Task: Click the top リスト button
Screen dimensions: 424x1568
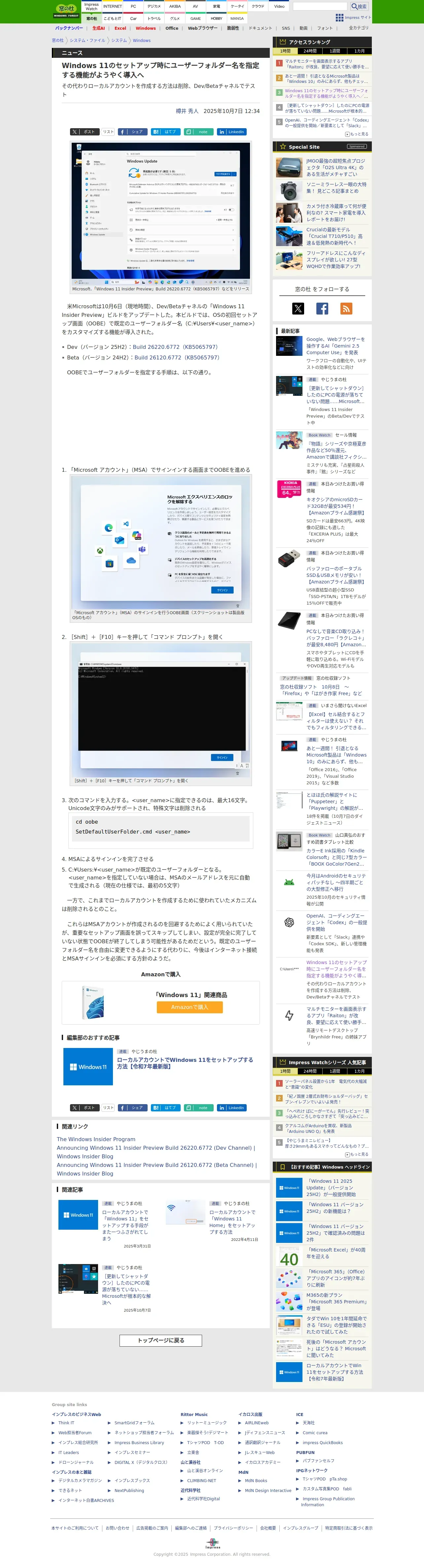Action: tap(108, 131)
